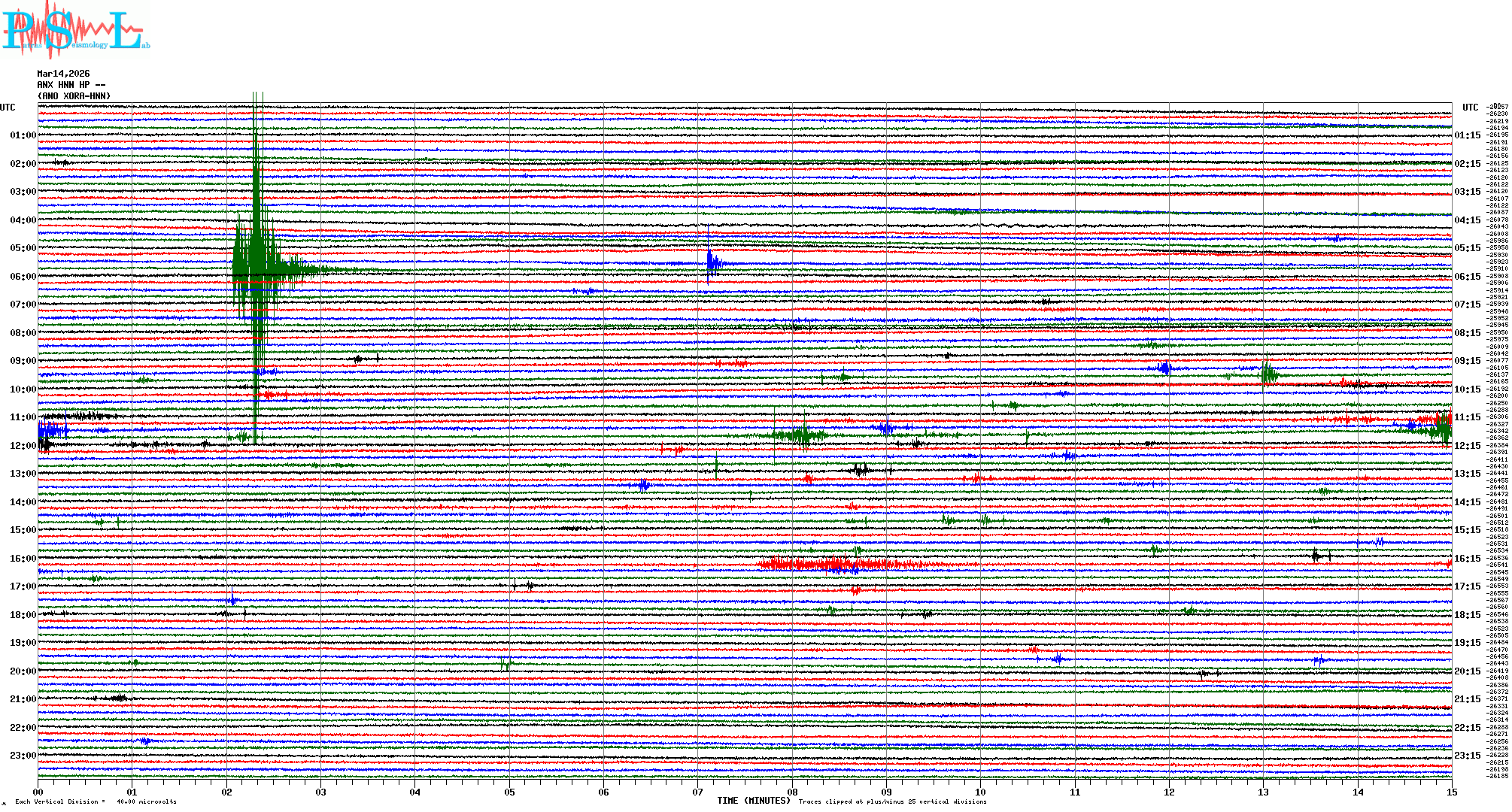This screenshot has width=1512, height=812.
Task: Select the 12:00 hour label on left axis
Action: click(x=23, y=446)
